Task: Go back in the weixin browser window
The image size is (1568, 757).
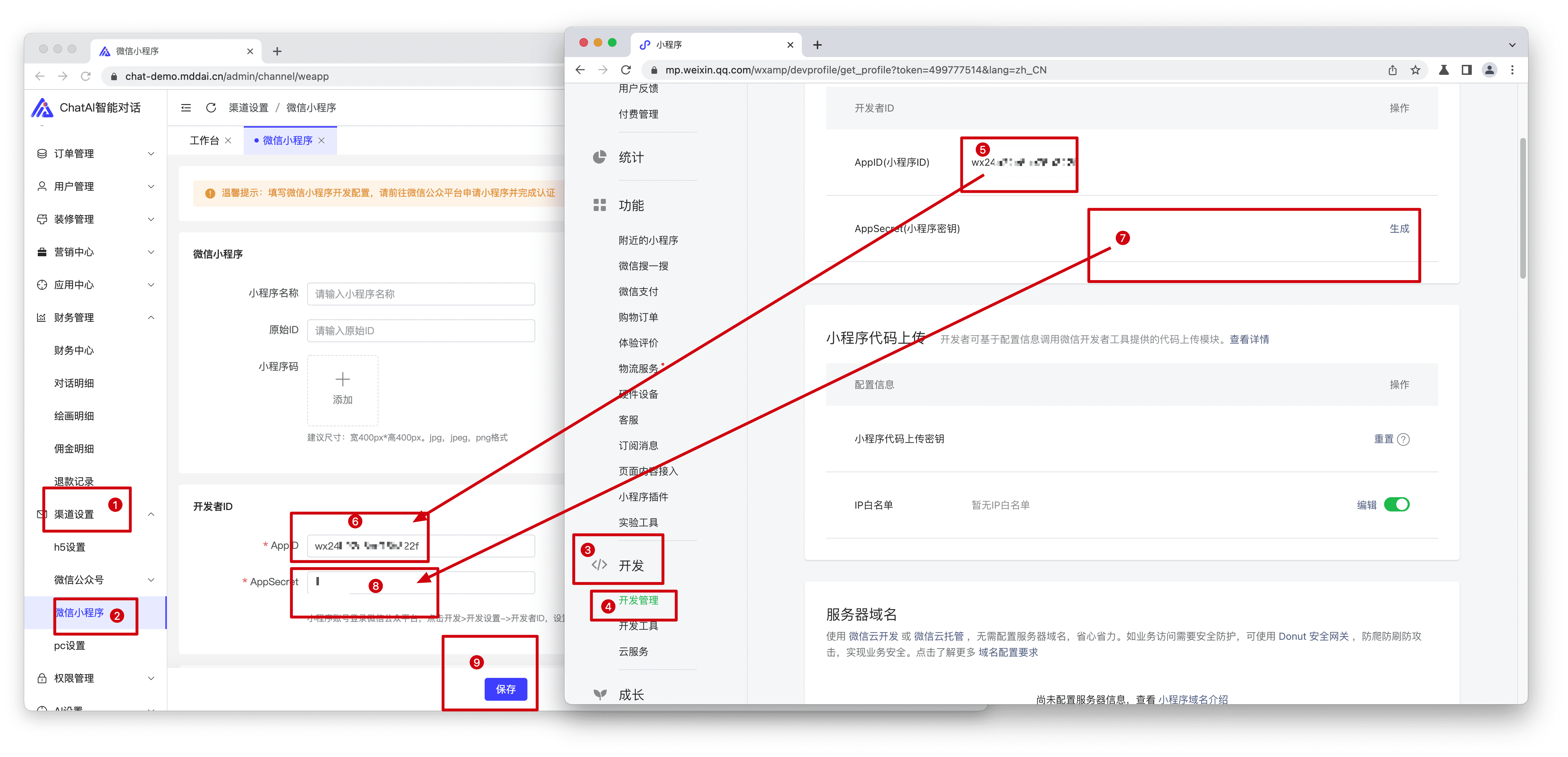Action: (x=580, y=70)
